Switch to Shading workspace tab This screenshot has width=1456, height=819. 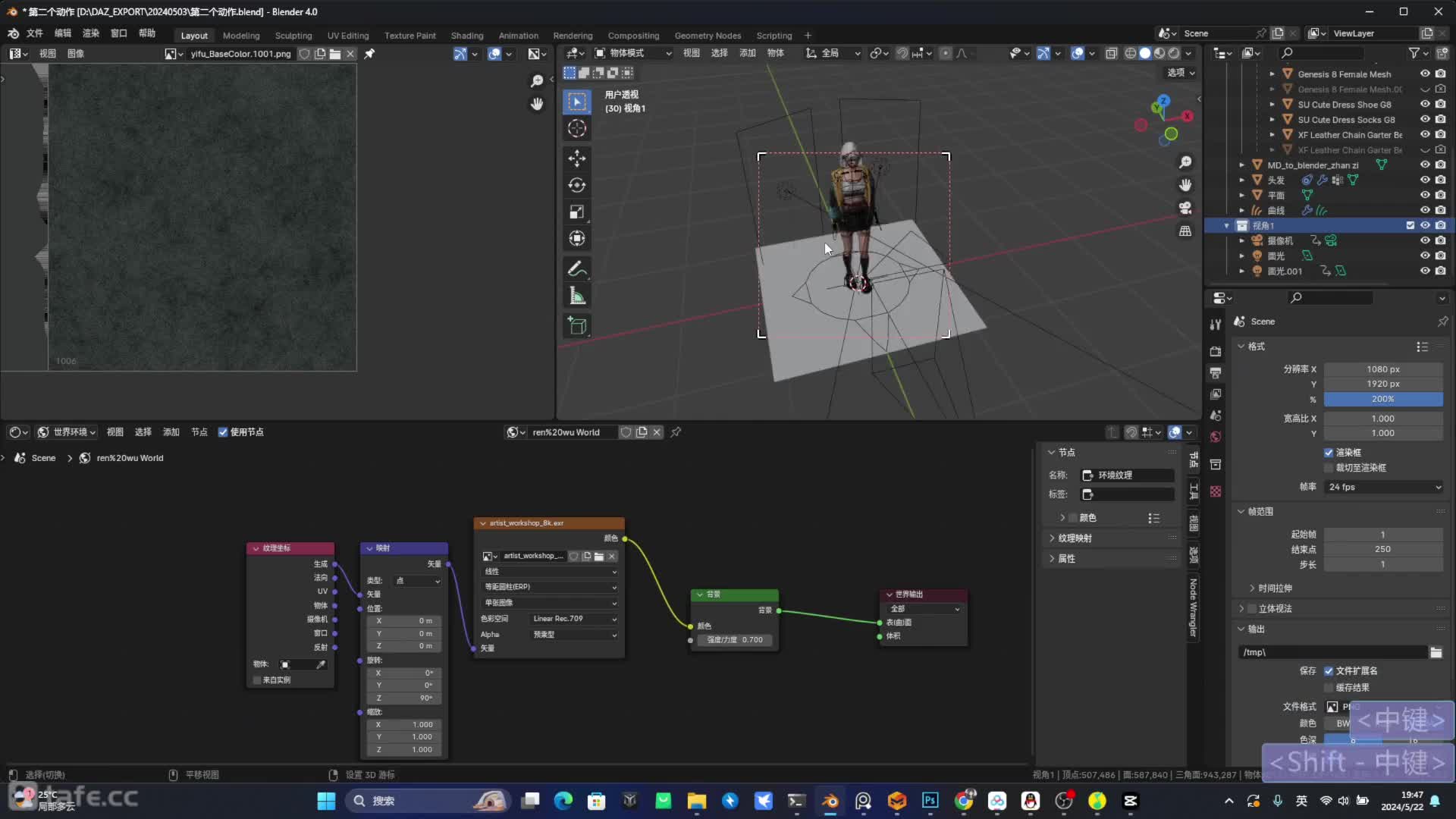(x=467, y=36)
